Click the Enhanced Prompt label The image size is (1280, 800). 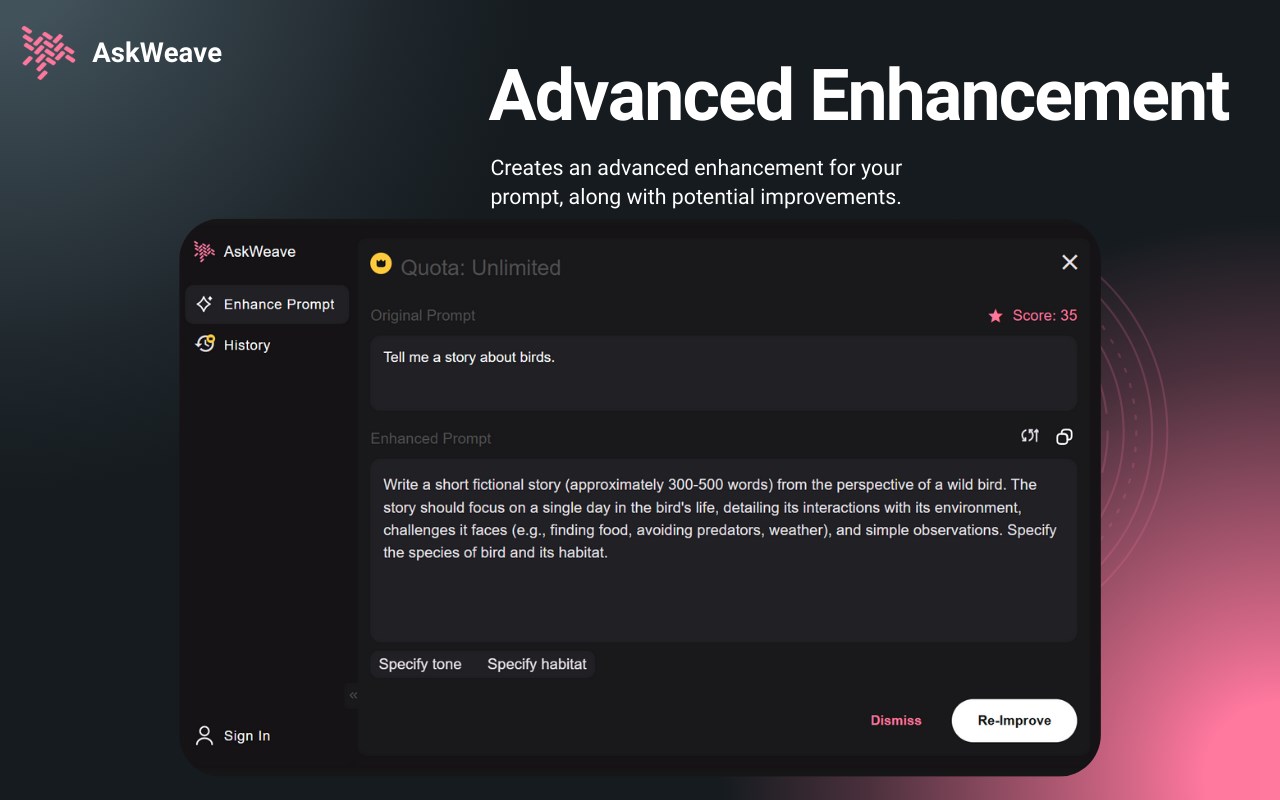click(431, 438)
